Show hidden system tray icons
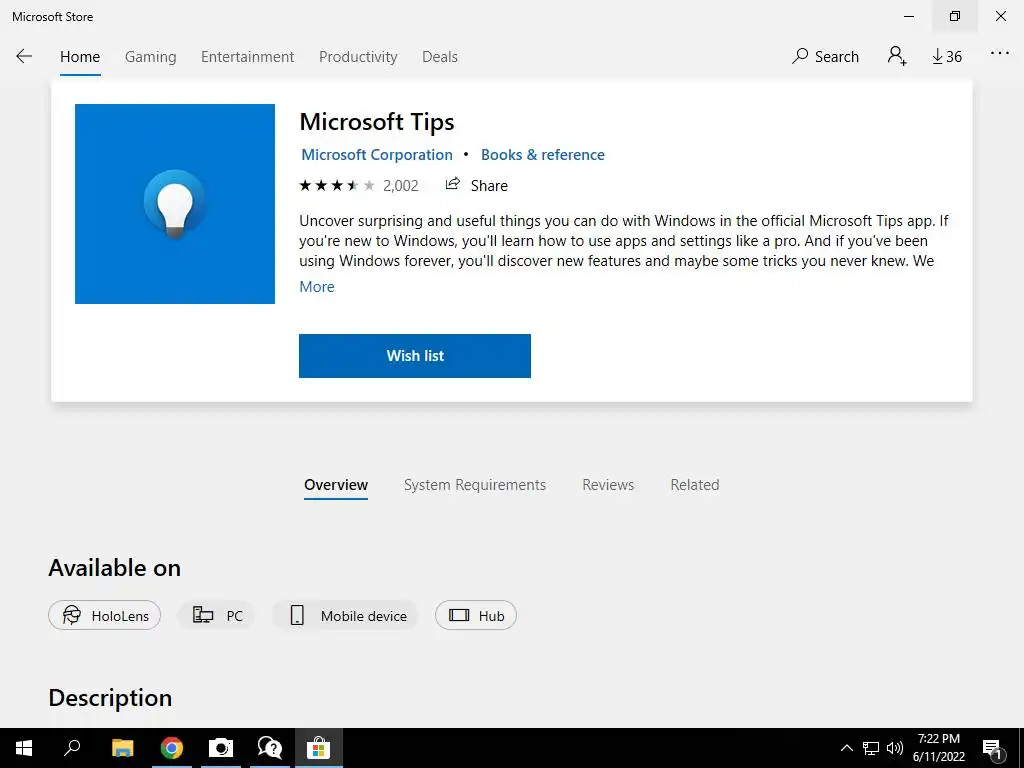Image resolution: width=1024 pixels, height=768 pixels. (846, 748)
